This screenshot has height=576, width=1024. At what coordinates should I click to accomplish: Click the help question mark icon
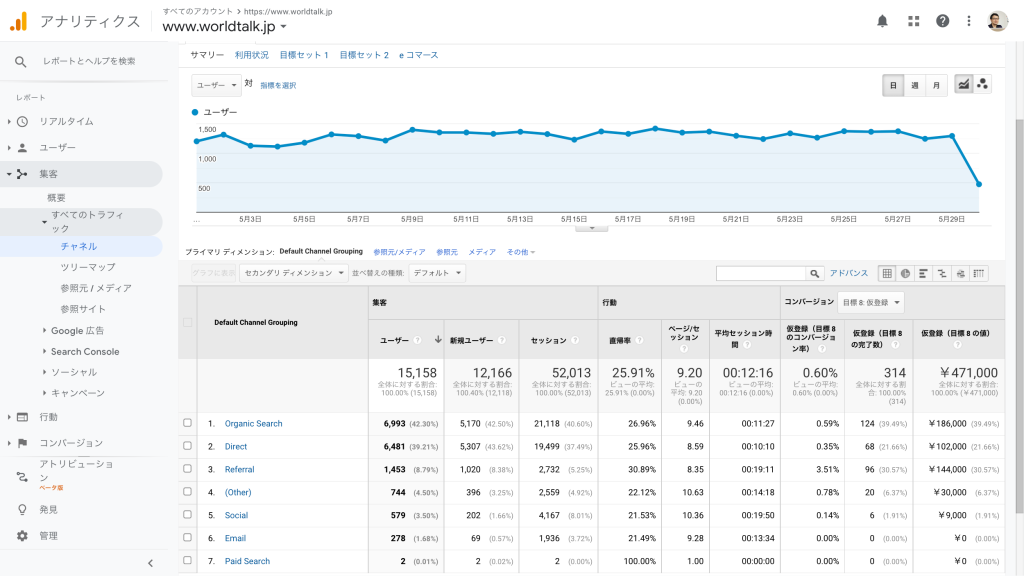pyautogui.click(x=942, y=21)
